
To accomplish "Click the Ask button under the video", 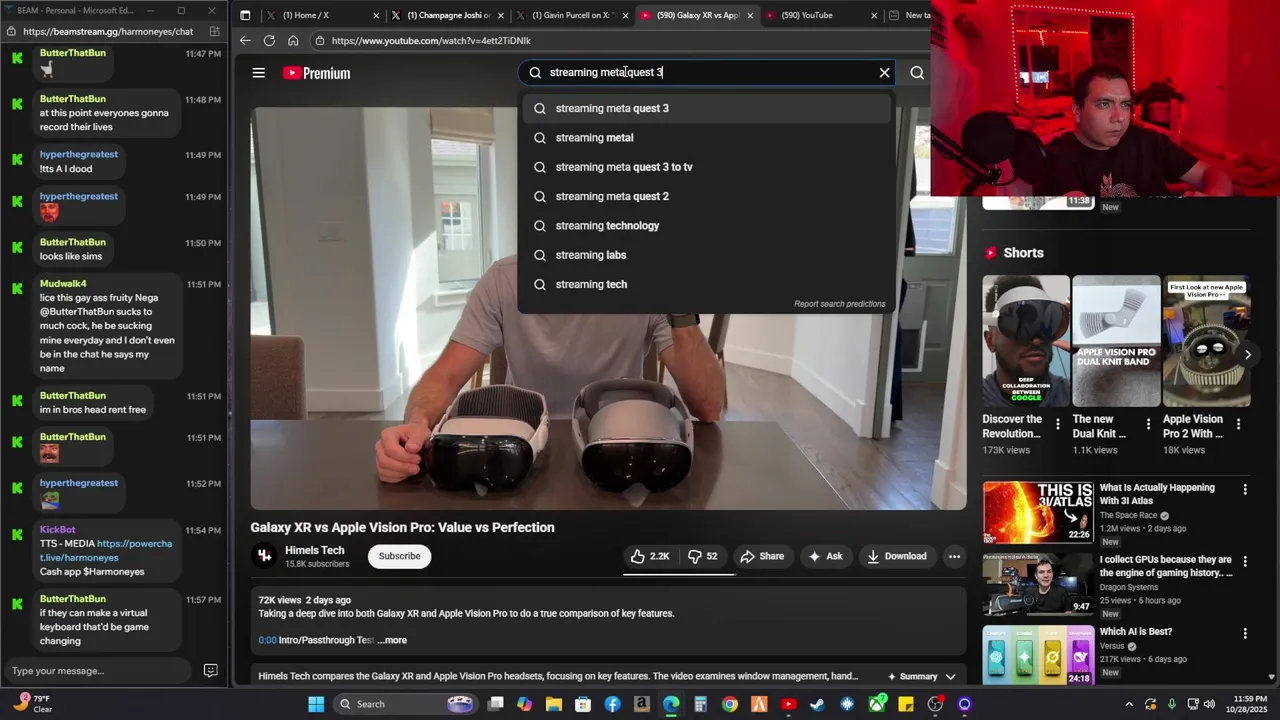I will [825, 556].
